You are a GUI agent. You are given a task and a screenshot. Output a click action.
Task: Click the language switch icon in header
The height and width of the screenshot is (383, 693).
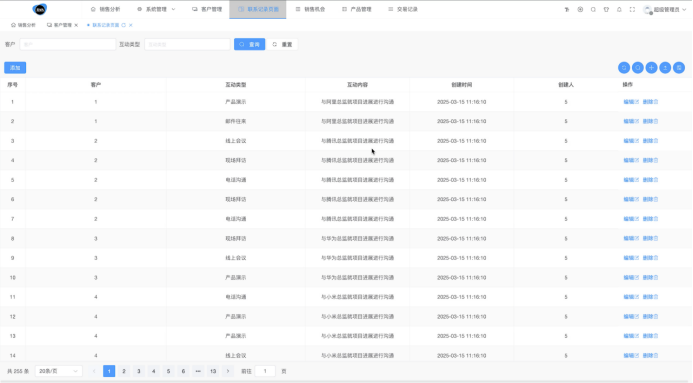tap(580, 9)
